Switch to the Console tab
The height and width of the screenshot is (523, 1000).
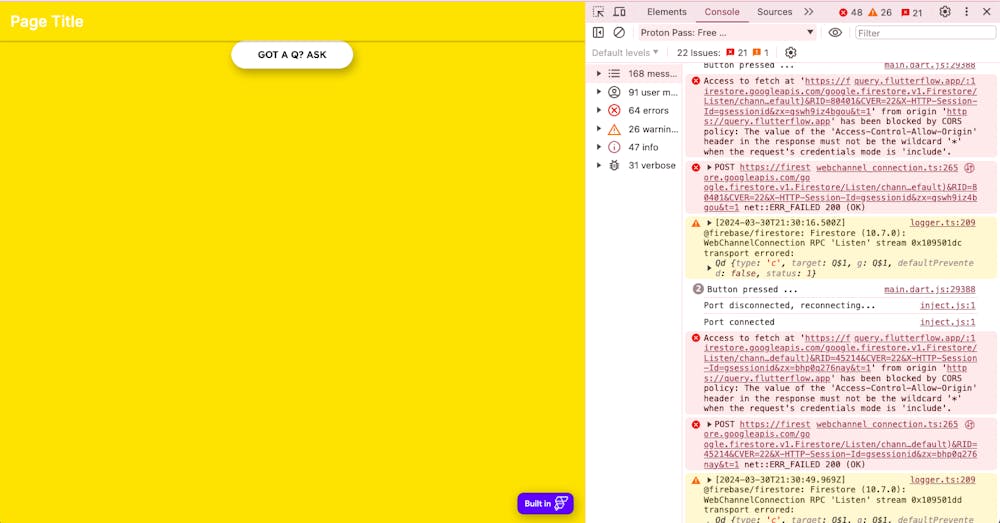(x=722, y=12)
